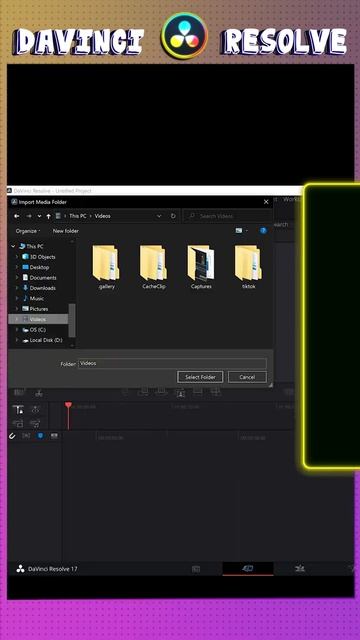Expand the 3D Objects node
Viewport: 360px width, 640px height.
[17, 257]
